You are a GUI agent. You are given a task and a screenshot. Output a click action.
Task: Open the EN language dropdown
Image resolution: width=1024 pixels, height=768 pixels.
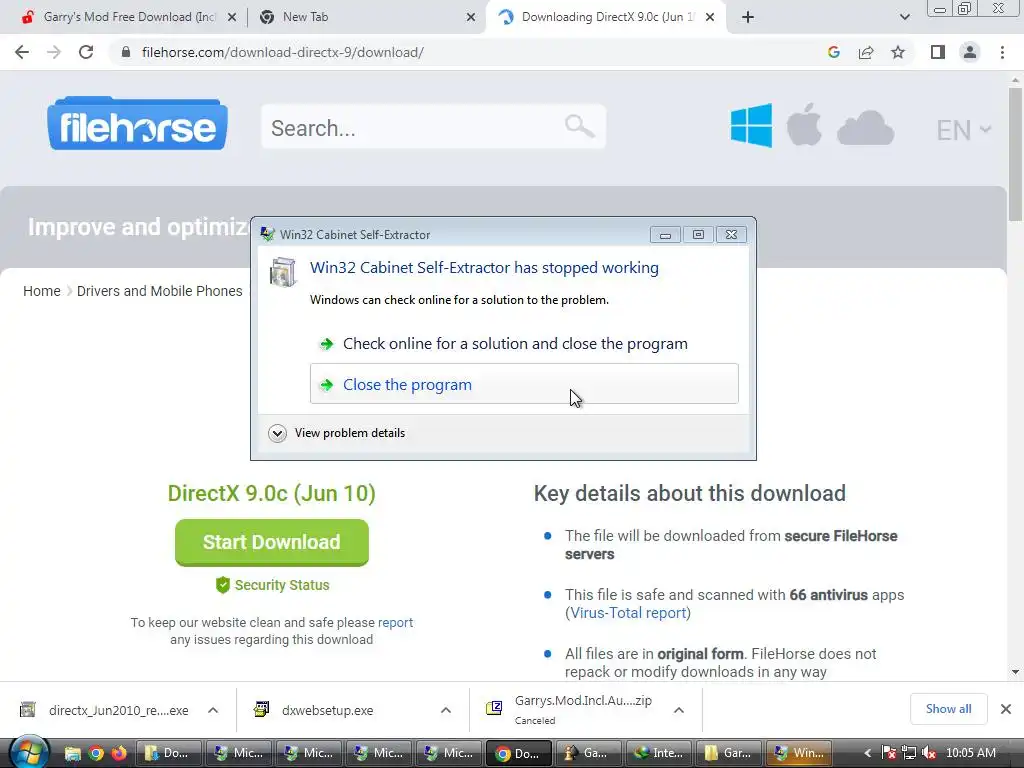click(x=963, y=130)
